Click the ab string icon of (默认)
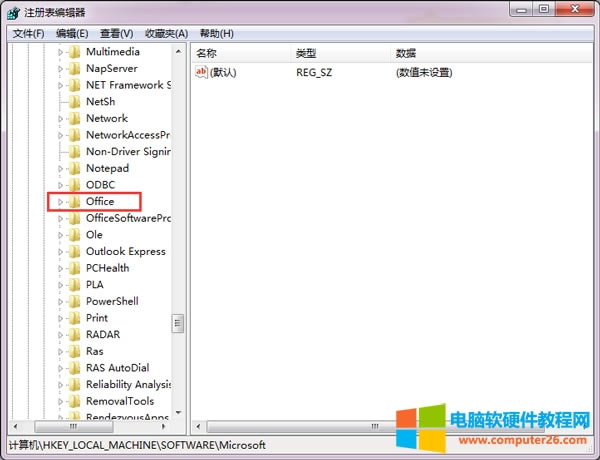Screen dimensions: 600x460 [x=201, y=72]
